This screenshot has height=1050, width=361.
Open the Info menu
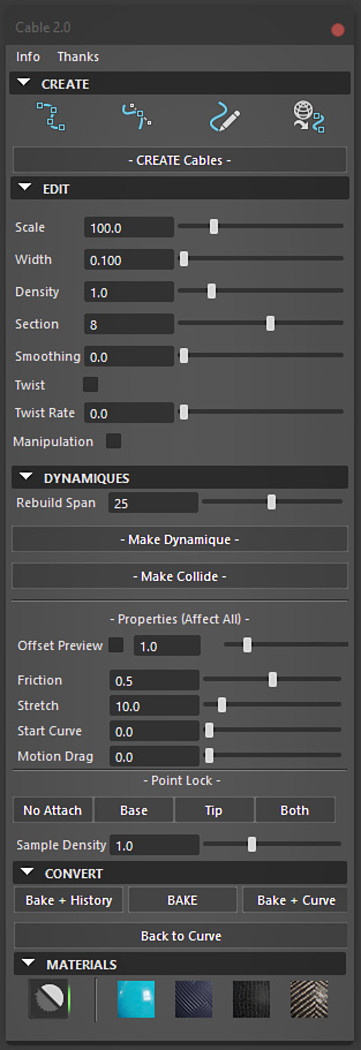pos(28,57)
